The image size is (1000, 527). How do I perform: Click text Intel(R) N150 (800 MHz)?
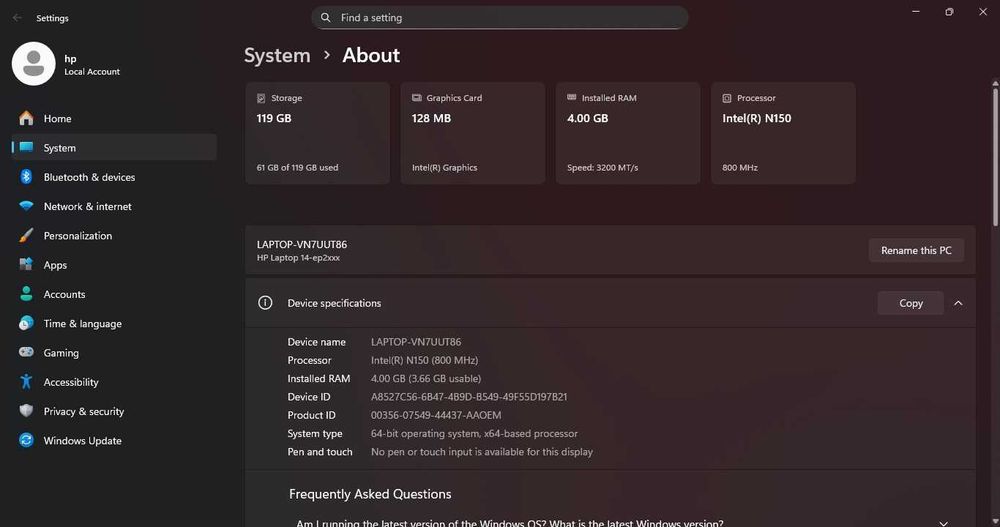tap(424, 360)
